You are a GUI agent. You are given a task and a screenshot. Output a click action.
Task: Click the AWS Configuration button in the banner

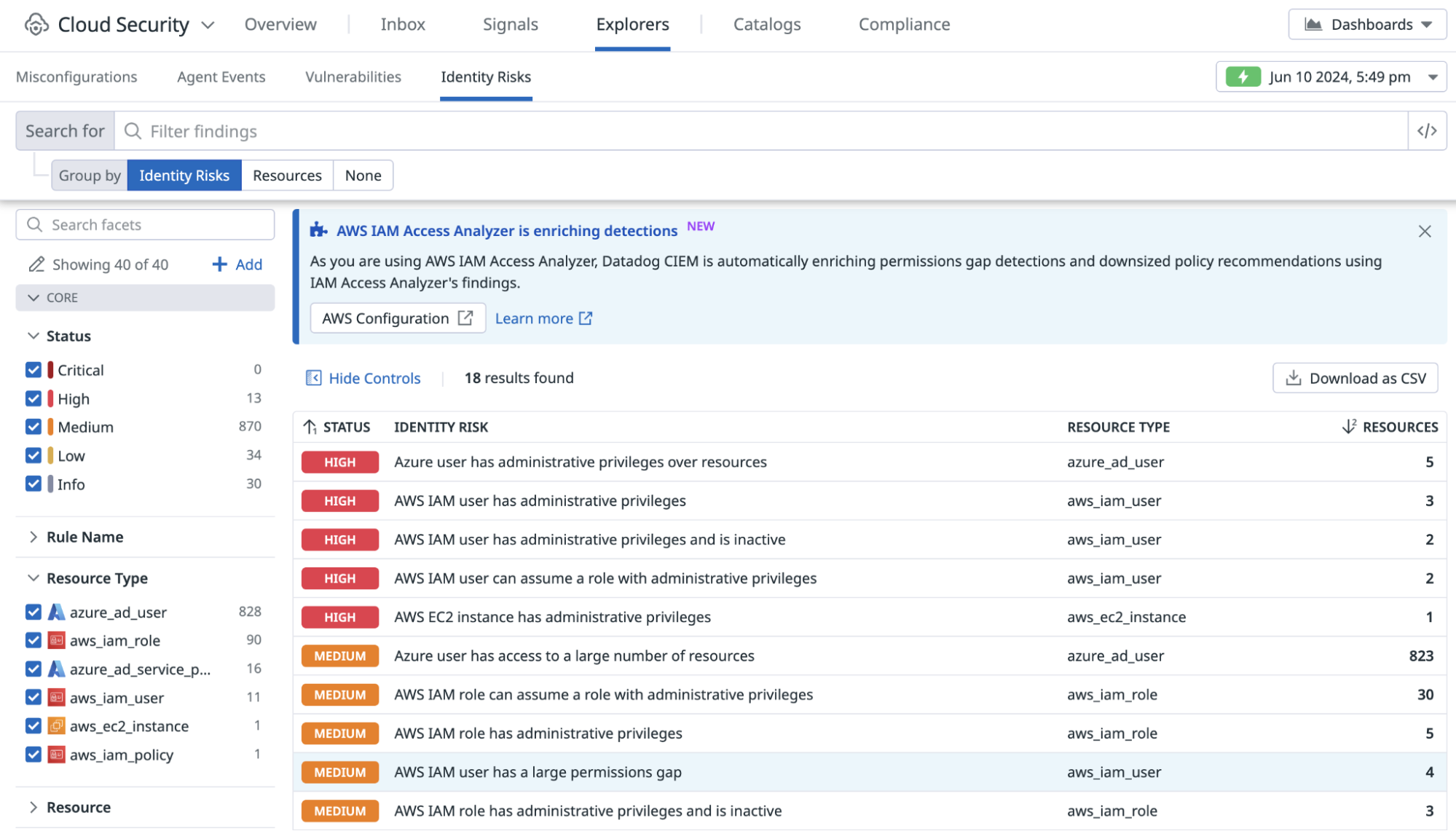point(397,318)
